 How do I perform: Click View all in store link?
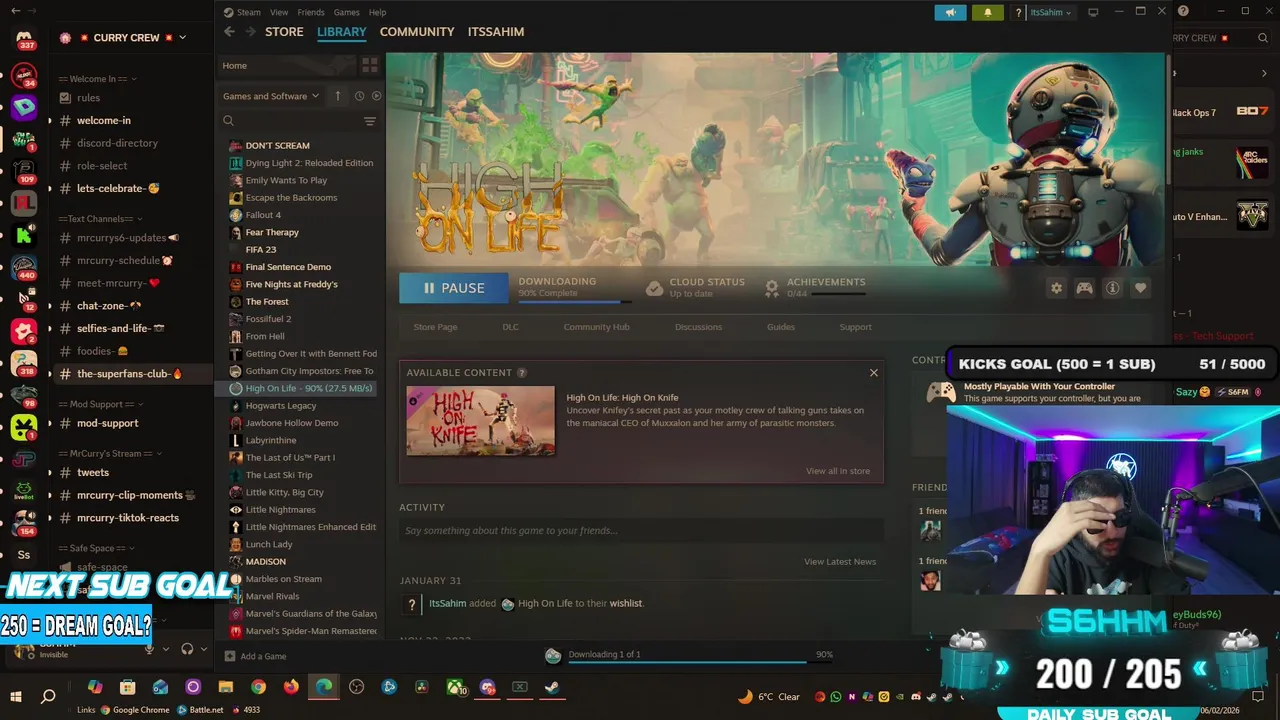click(x=838, y=471)
